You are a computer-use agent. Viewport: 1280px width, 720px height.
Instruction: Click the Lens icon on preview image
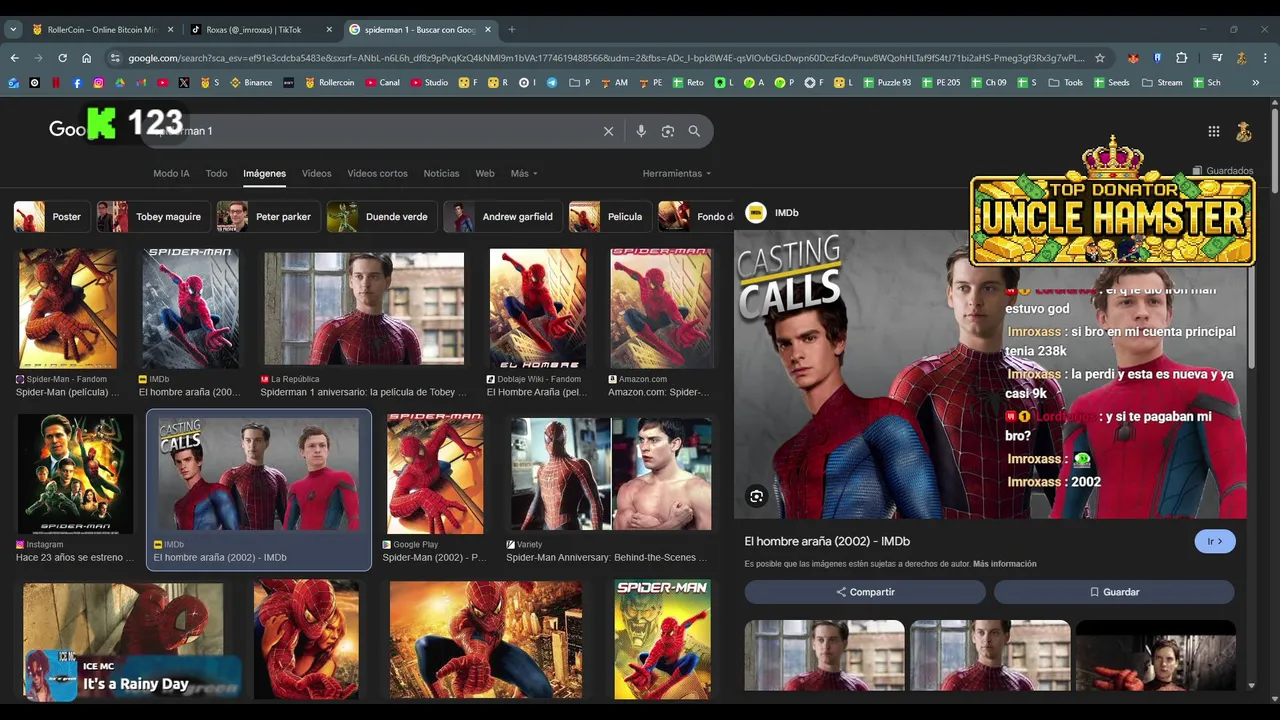(x=756, y=496)
